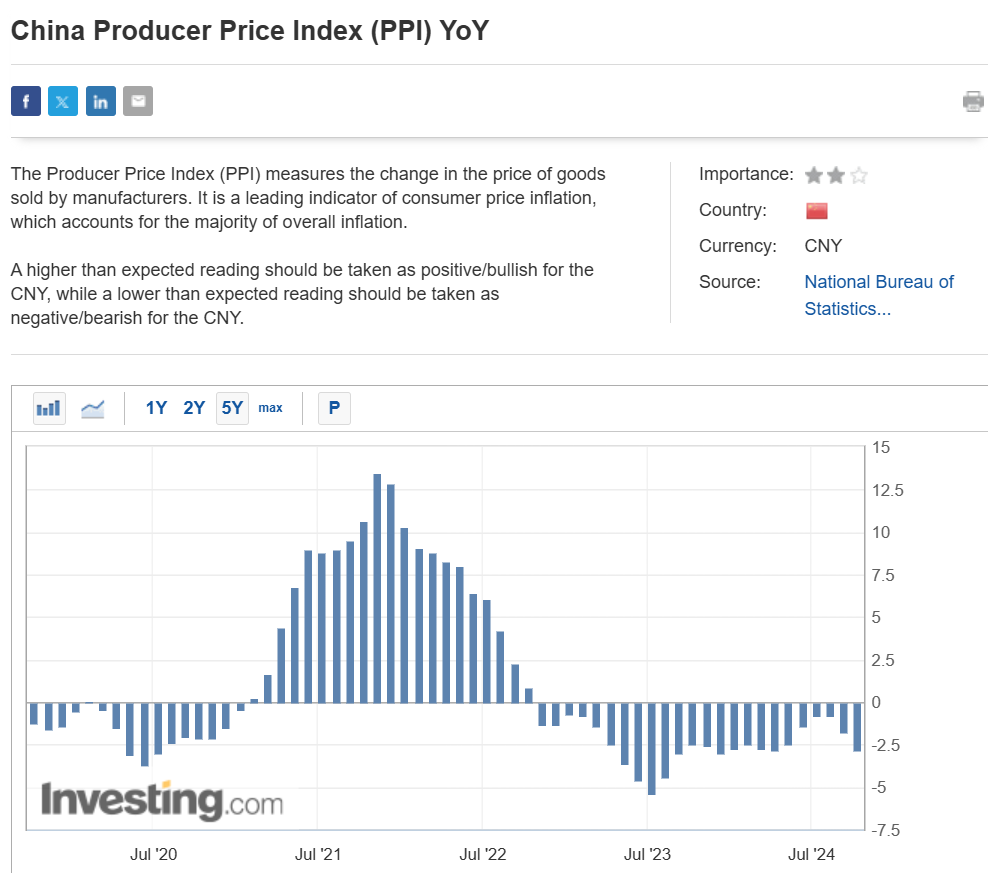This screenshot has width=988, height=873.
Task: Click the CNY currency label
Action: pos(823,245)
